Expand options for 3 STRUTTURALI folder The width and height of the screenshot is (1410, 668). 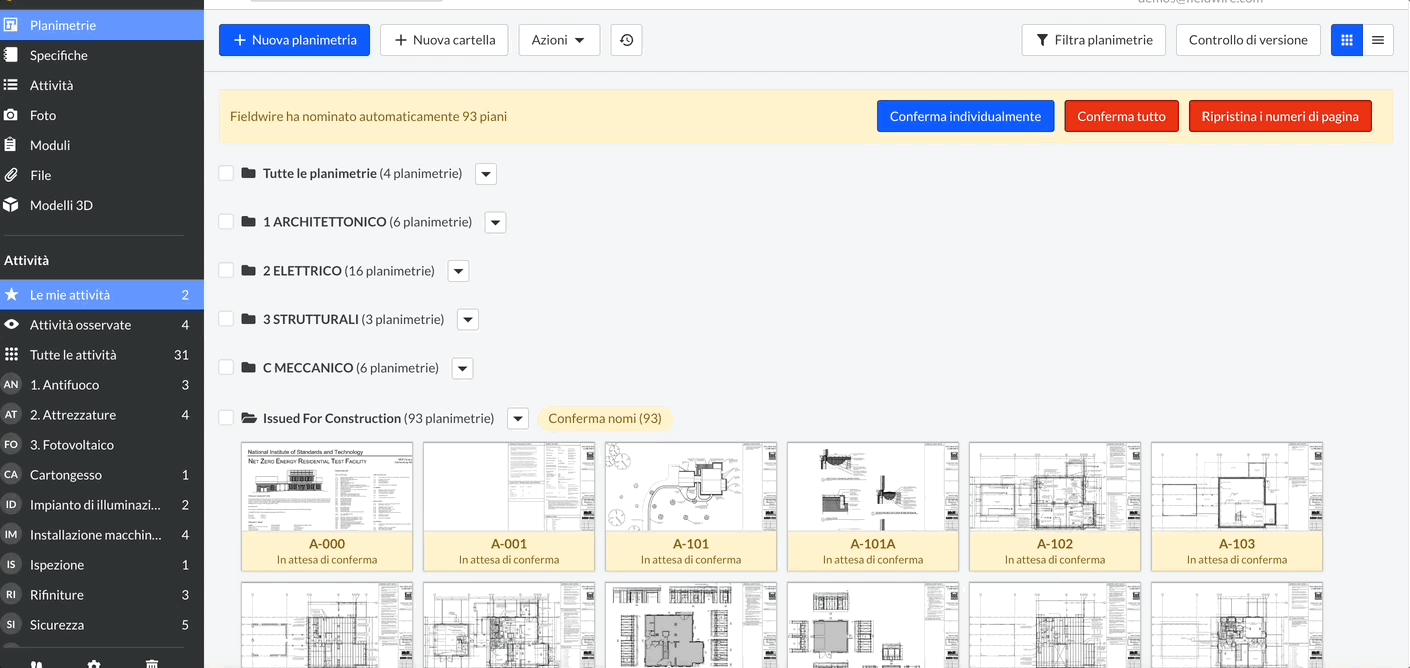tap(467, 320)
